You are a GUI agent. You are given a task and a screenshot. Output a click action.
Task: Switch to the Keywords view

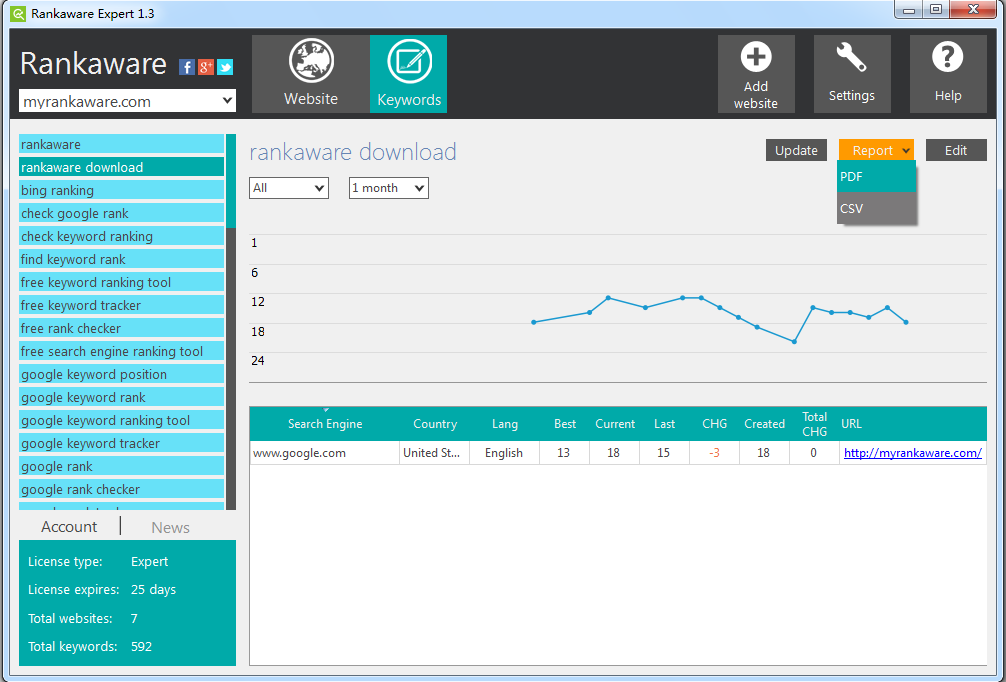coord(409,74)
